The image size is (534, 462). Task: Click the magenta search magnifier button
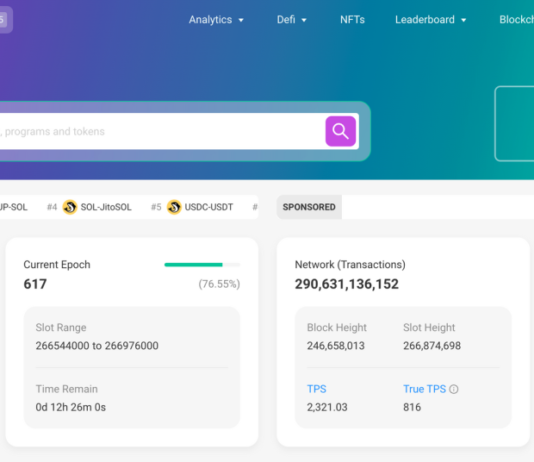click(341, 131)
